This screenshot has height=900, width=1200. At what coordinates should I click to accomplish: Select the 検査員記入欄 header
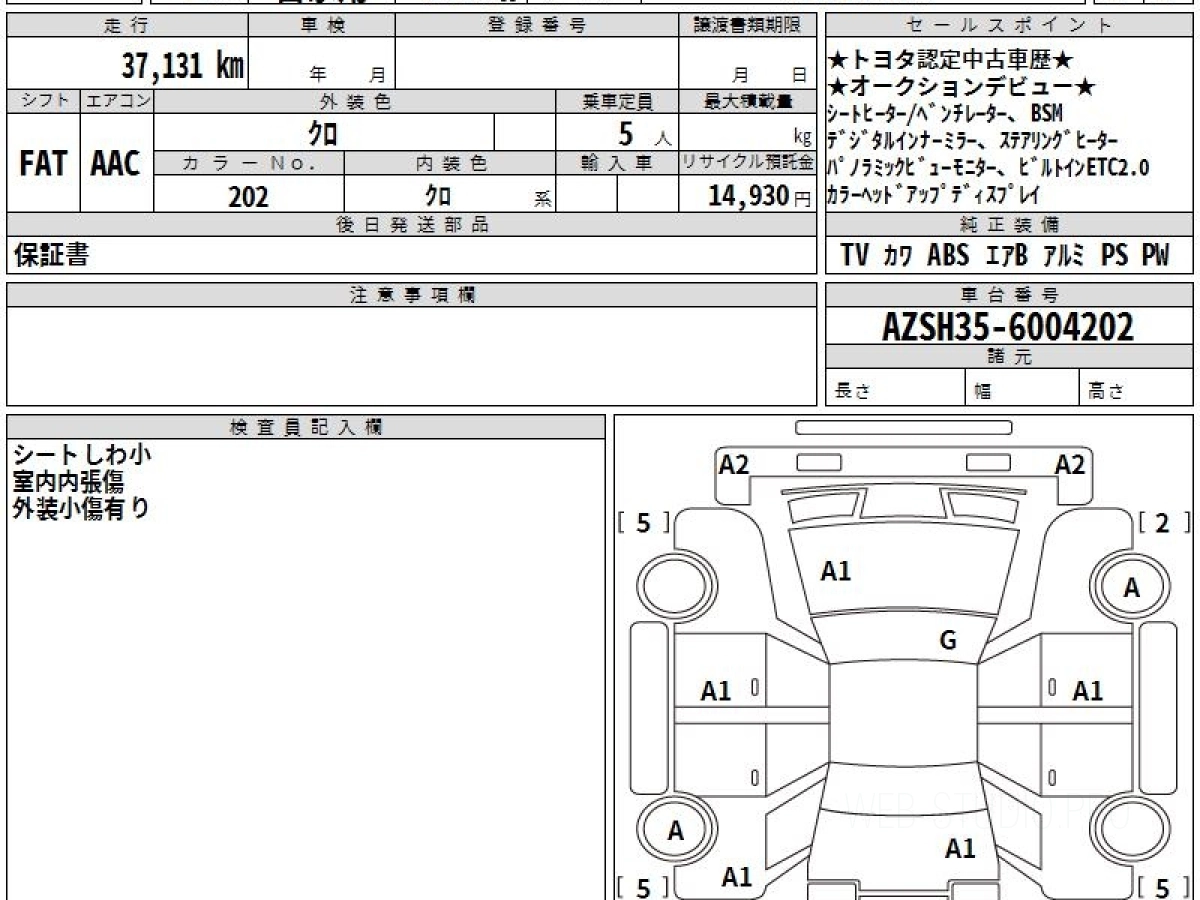point(306,426)
